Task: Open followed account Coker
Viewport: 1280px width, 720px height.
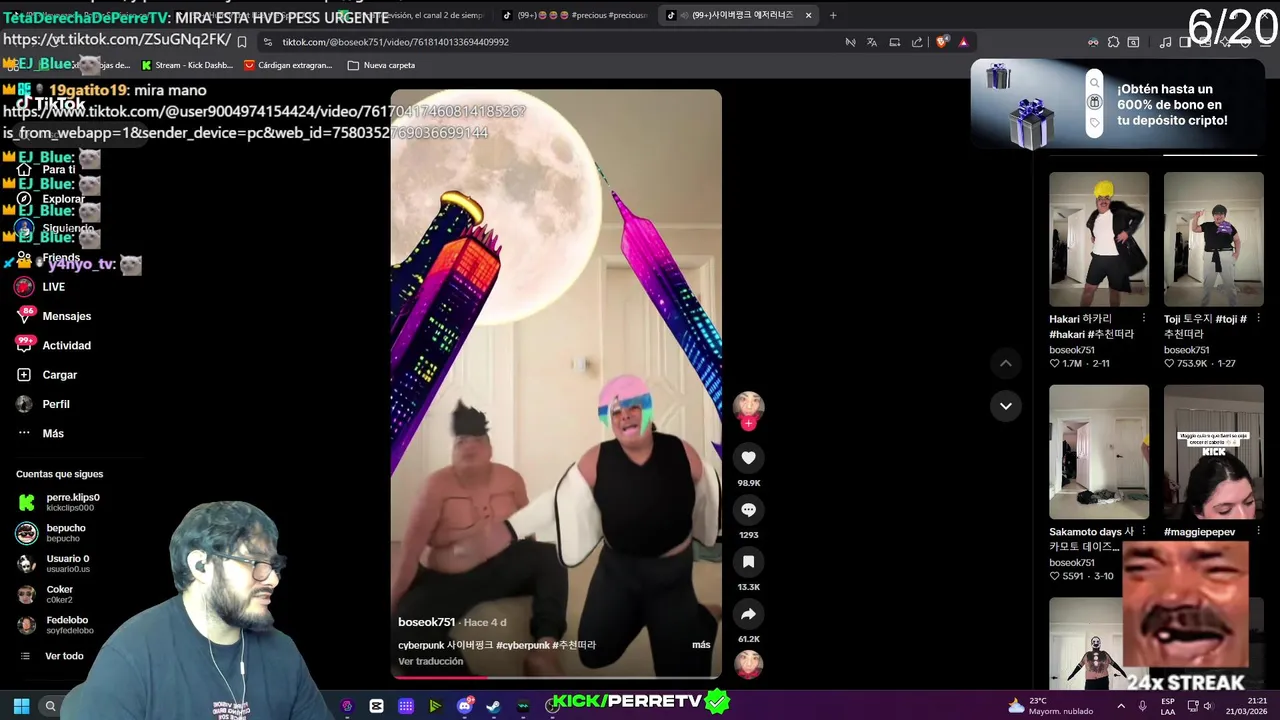Action: [46, 595]
